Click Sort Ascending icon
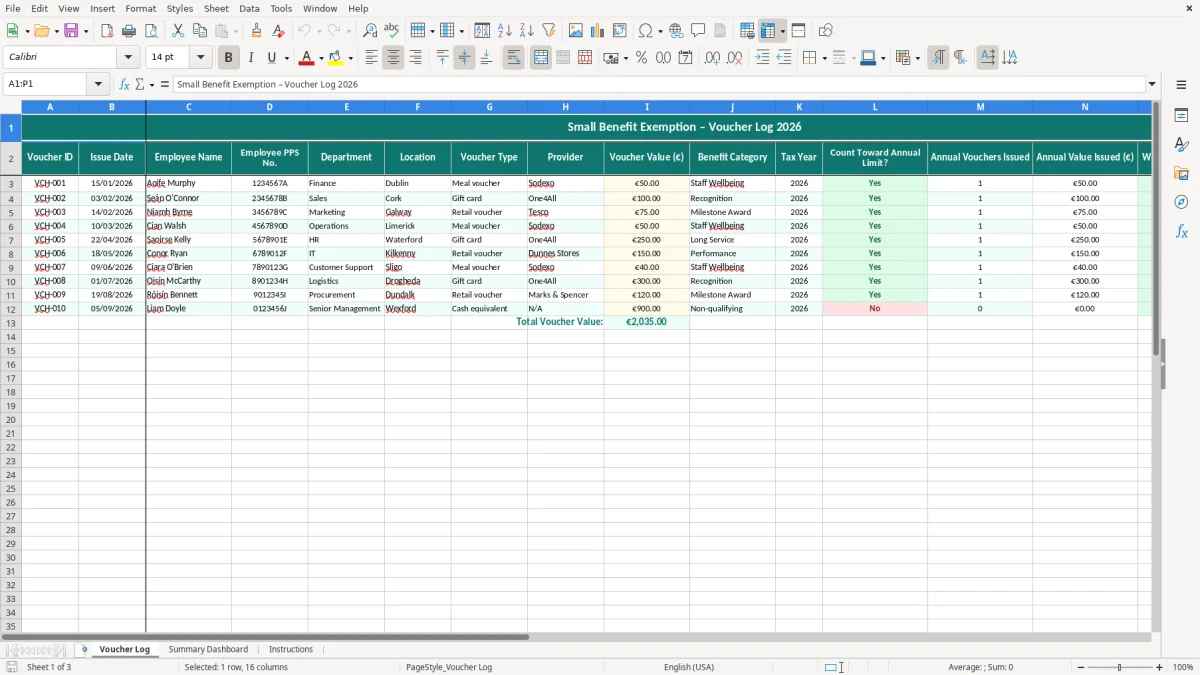The height and width of the screenshot is (675, 1200). 505,31
